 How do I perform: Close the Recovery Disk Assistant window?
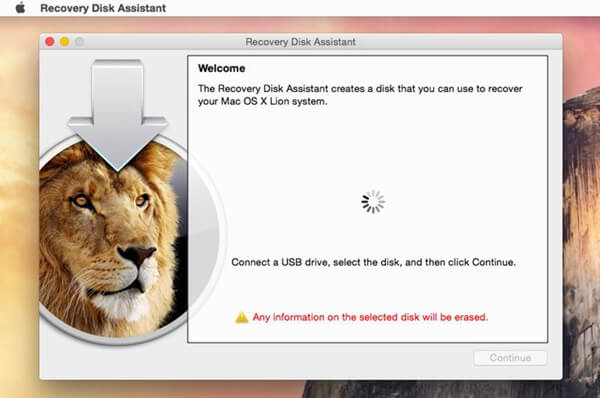pos(50,41)
